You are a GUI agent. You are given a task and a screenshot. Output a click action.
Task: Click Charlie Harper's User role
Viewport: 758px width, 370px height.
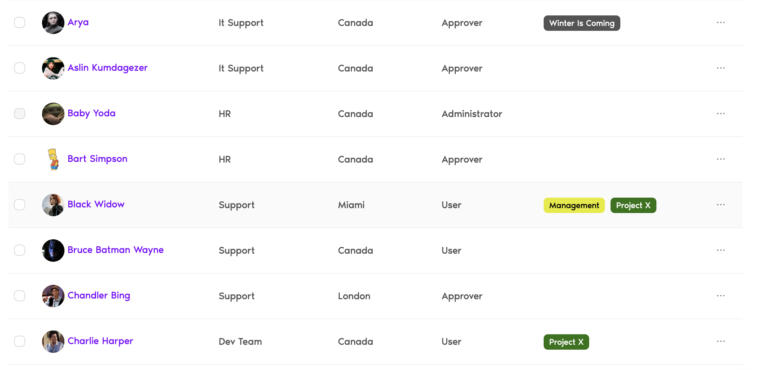point(452,341)
